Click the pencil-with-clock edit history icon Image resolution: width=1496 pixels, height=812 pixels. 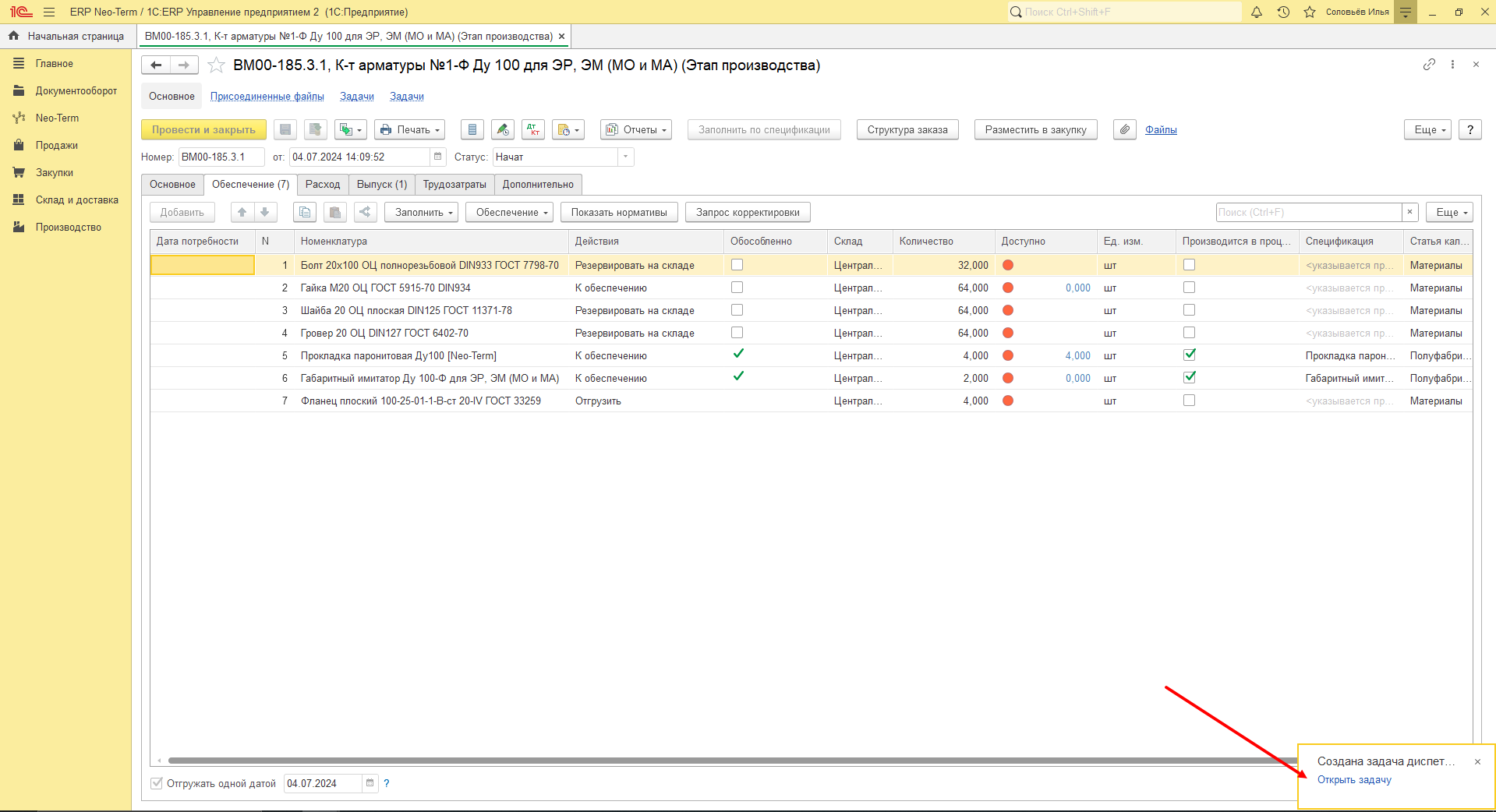click(503, 130)
